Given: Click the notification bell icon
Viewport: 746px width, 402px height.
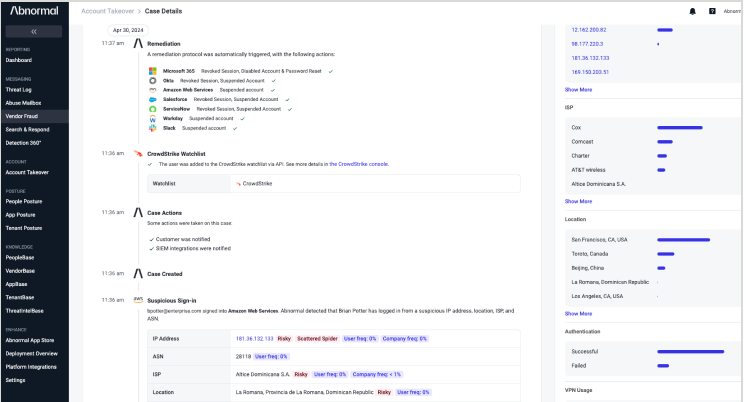Looking at the screenshot, I should click(692, 11).
